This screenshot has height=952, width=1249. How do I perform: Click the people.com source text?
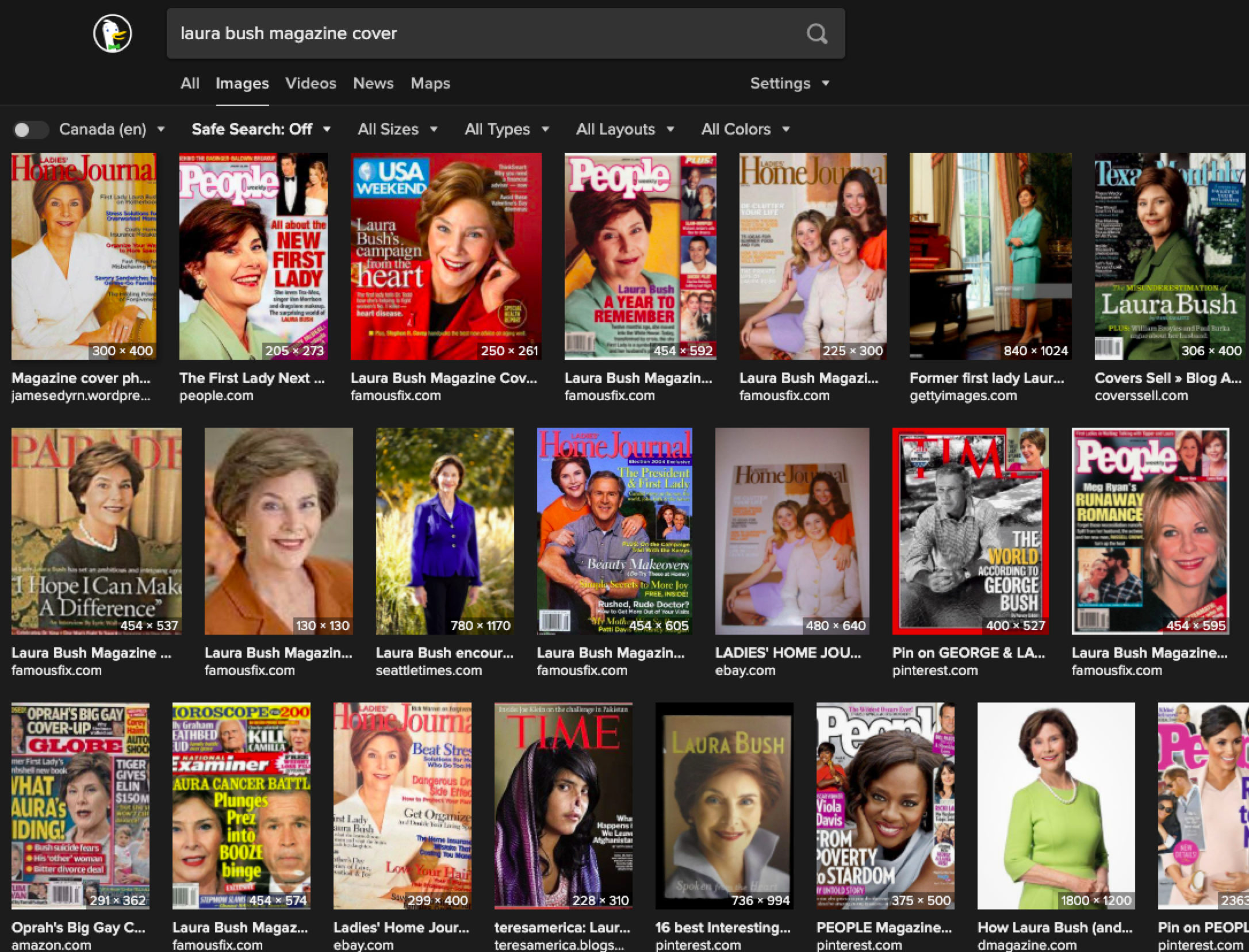216,396
